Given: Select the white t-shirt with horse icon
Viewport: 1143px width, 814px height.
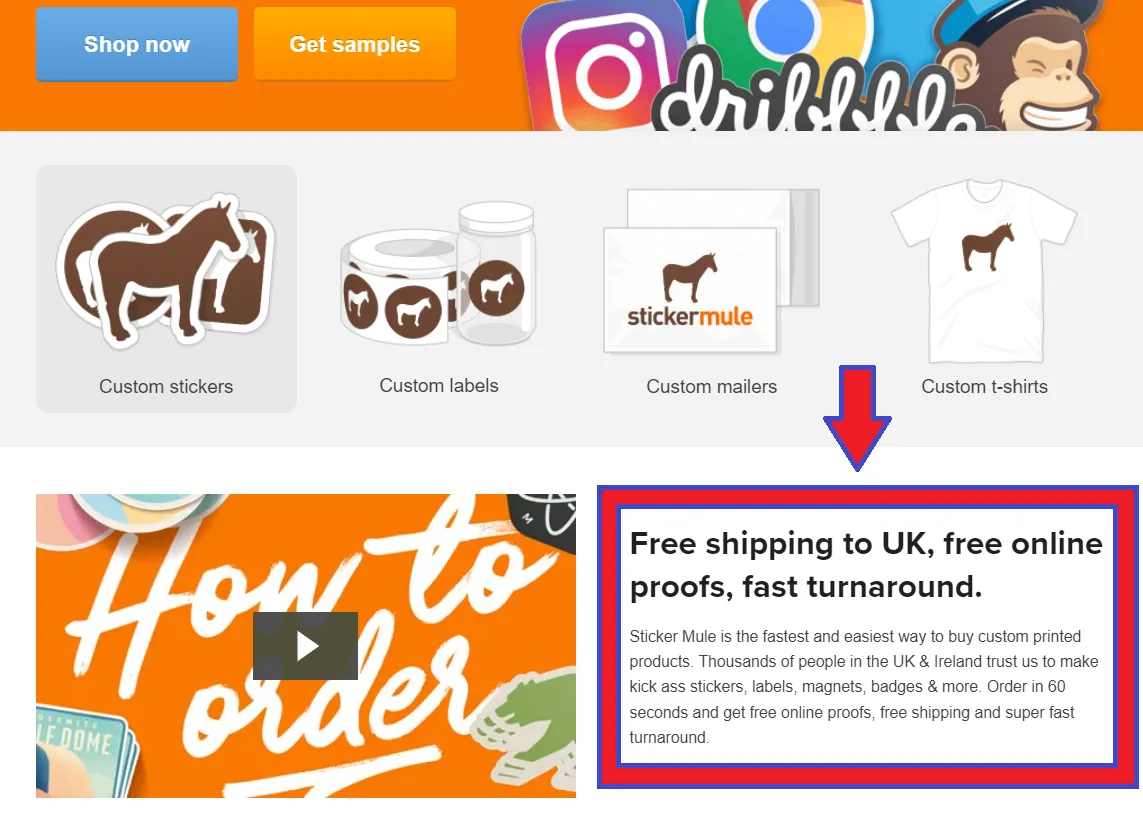Looking at the screenshot, I should point(984,268).
